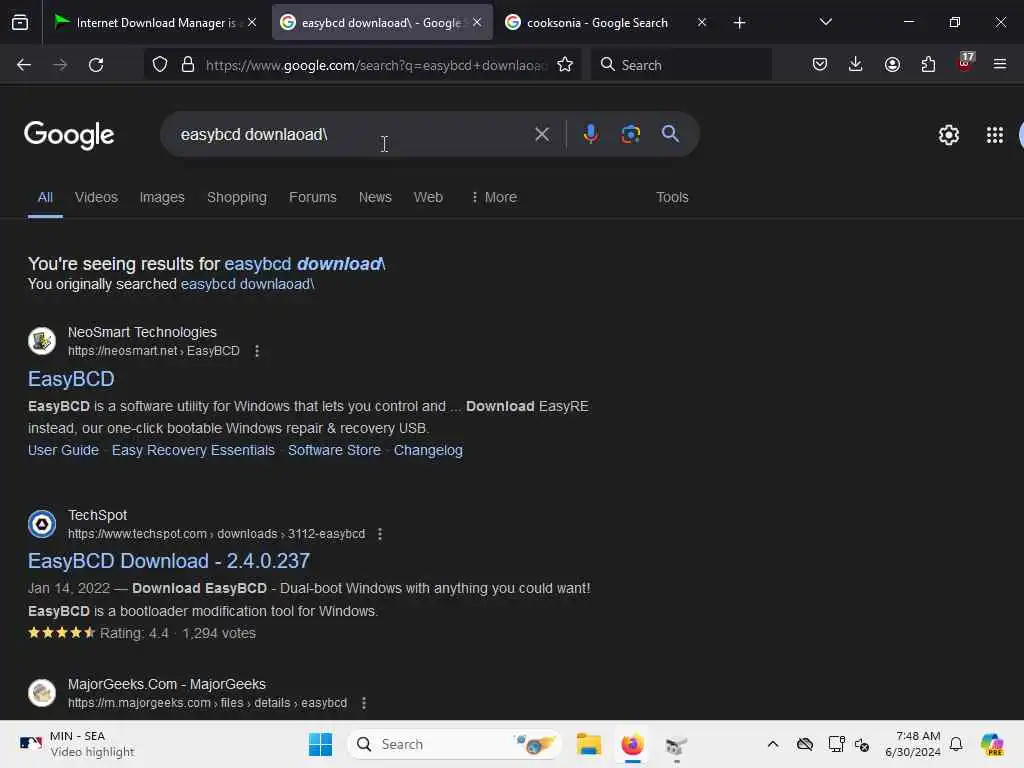The height and width of the screenshot is (768, 1024).
Task: Click corrected 'easybcd download\' suggestion link
Action: [x=304, y=264]
